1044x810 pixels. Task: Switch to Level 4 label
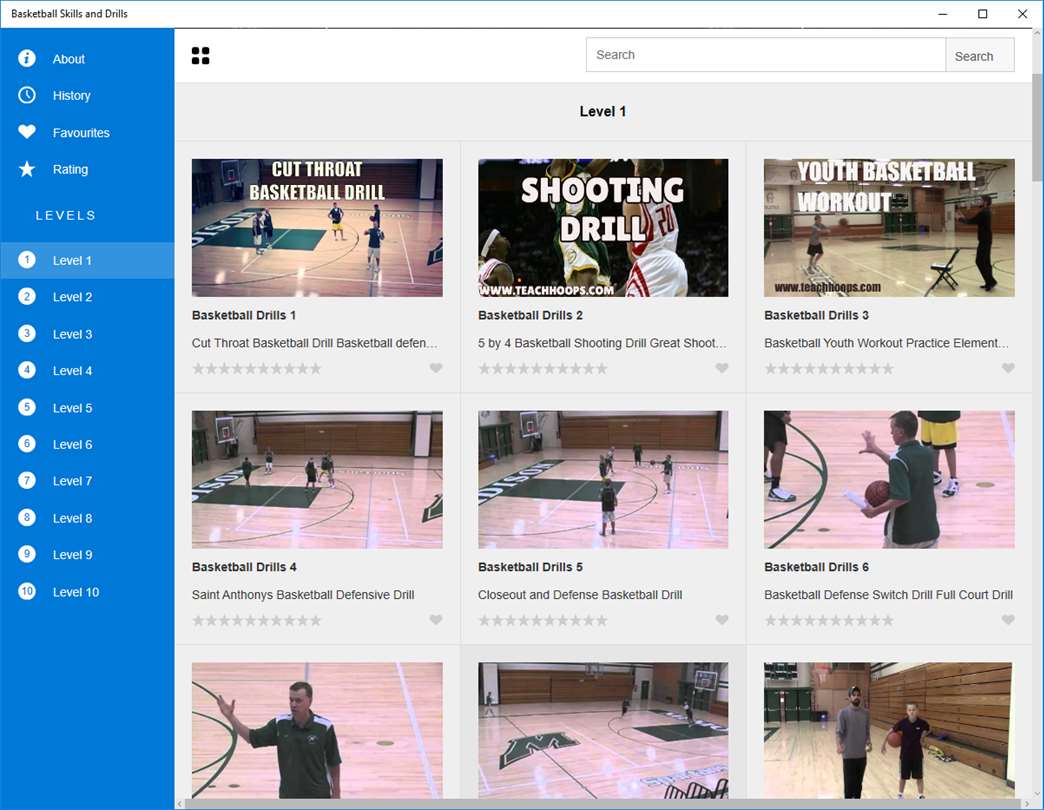73,371
